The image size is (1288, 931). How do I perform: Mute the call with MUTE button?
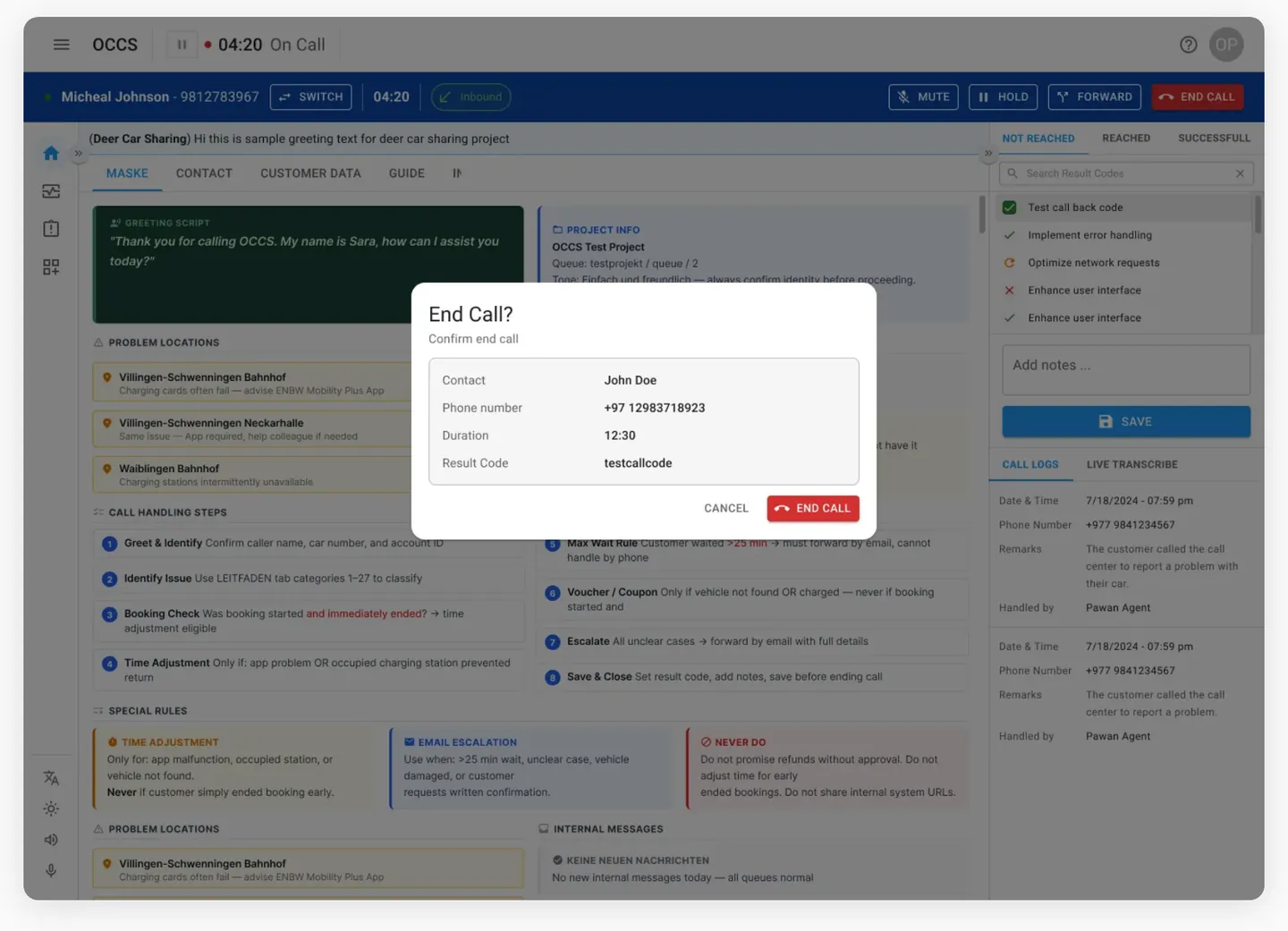click(x=923, y=97)
